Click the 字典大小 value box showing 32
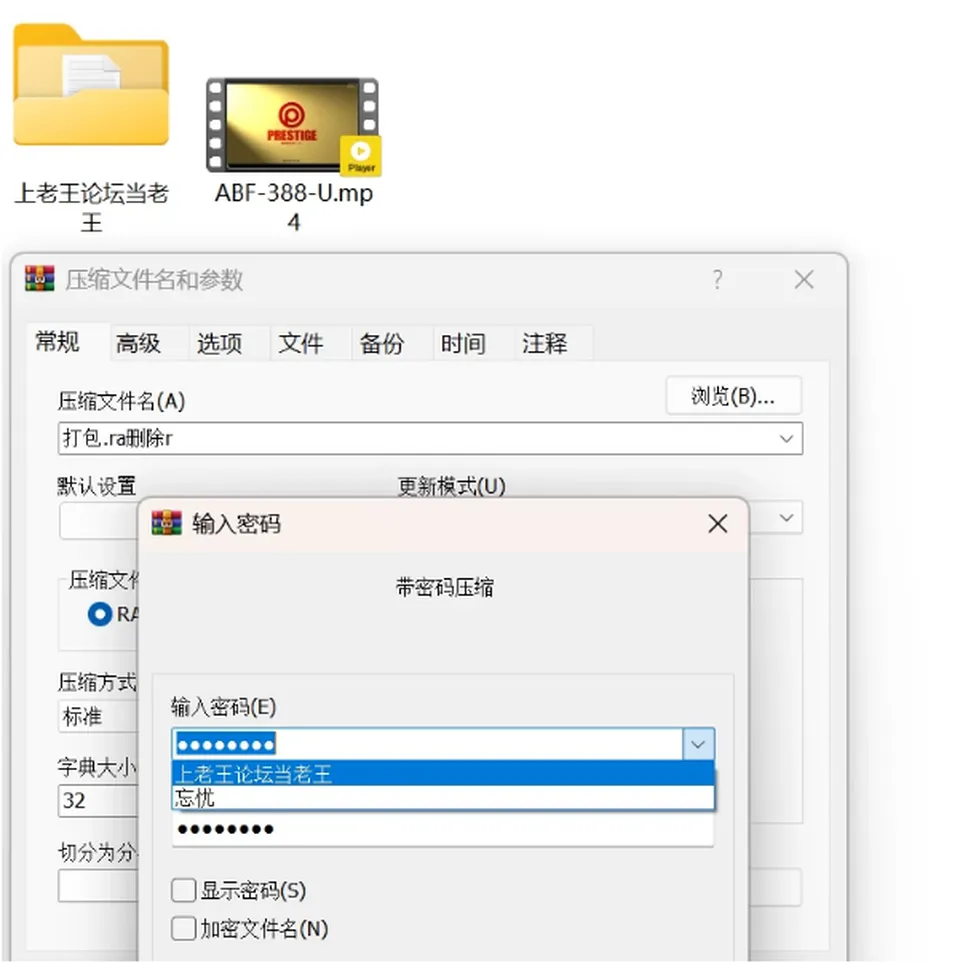 tap(98, 800)
